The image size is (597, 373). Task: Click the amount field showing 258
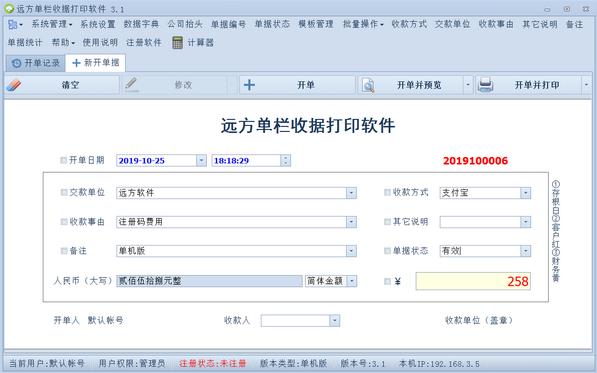[473, 281]
